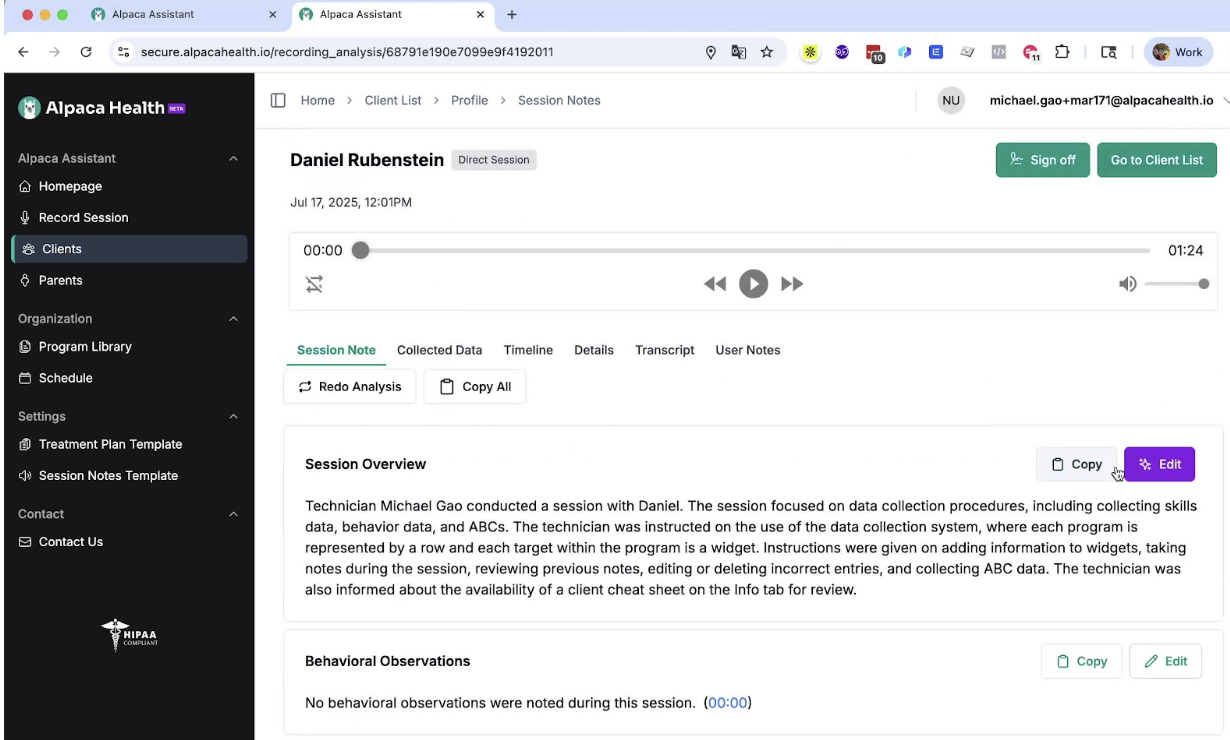Go back in browser history
Viewport: 1230px width, 740px height.
tap(23, 52)
